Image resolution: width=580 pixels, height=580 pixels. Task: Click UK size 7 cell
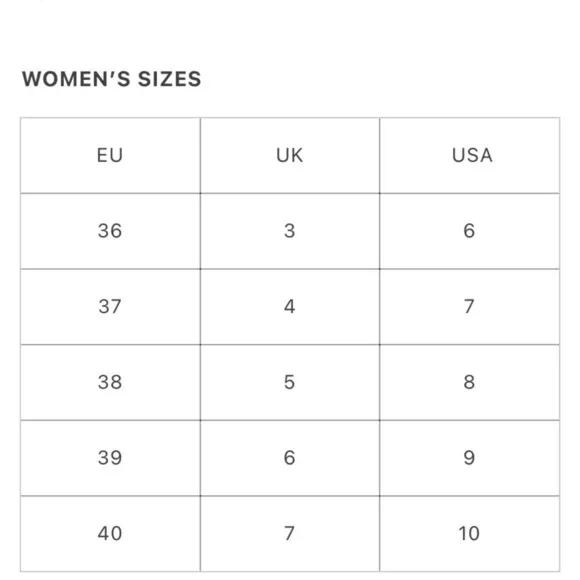point(290,534)
